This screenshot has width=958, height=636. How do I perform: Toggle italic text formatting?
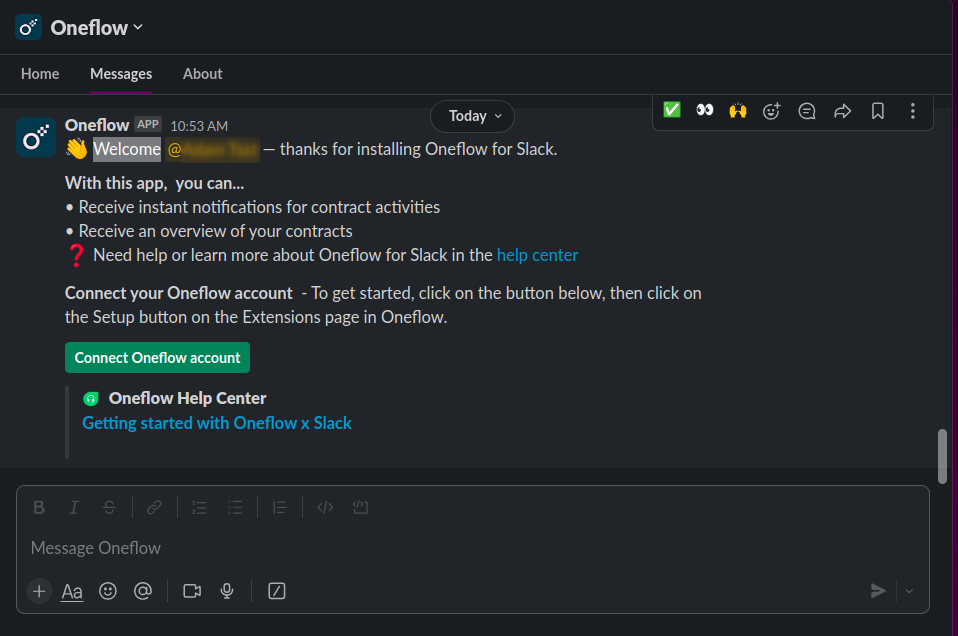73,507
